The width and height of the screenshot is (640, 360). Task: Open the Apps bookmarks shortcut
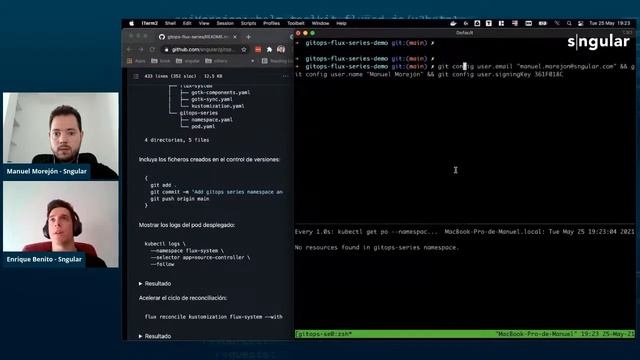tap(136, 61)
